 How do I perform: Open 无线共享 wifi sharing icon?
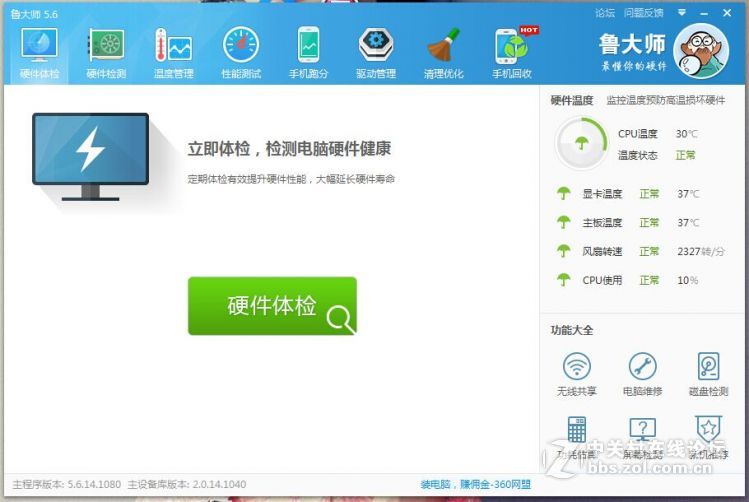[577, 366]
